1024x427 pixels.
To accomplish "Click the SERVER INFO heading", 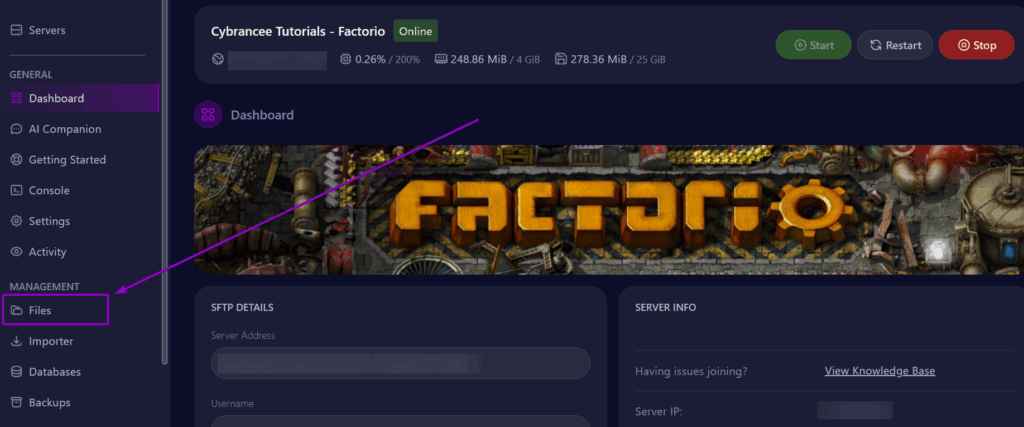I will coord(665,308).
